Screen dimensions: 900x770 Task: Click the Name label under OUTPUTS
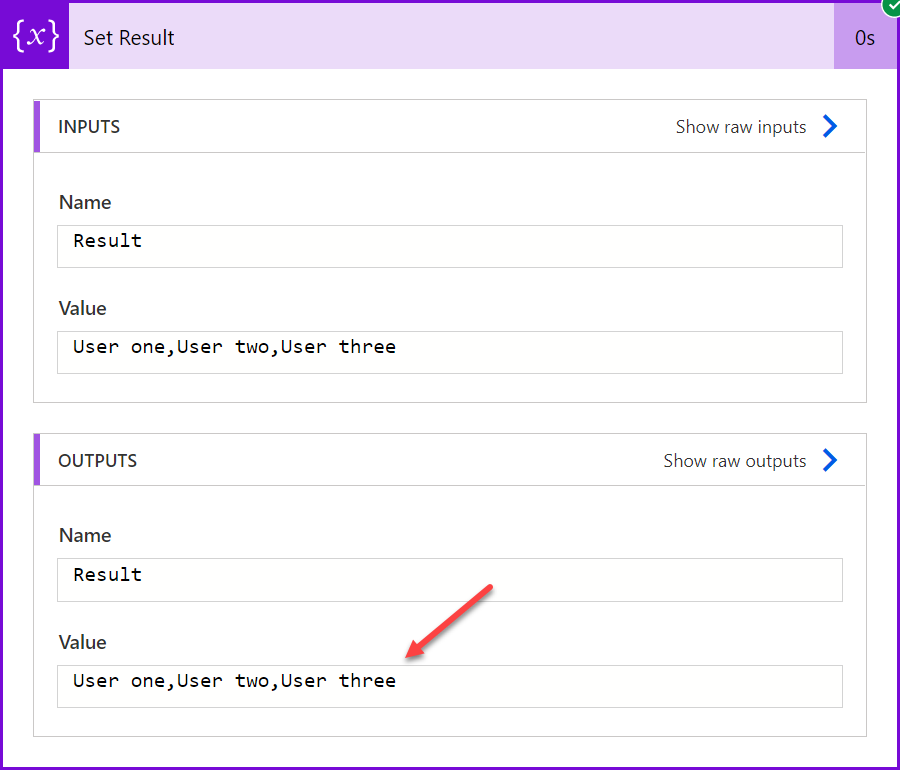point(85,535)
